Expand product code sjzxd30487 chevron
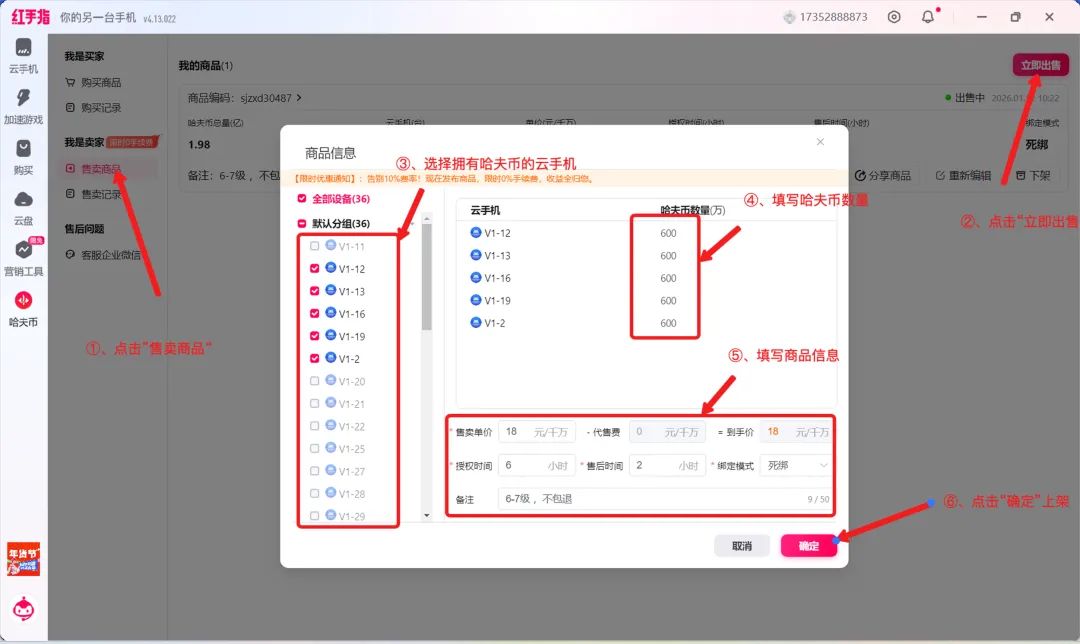This screenshot has width=1080, height=644. 299,98
